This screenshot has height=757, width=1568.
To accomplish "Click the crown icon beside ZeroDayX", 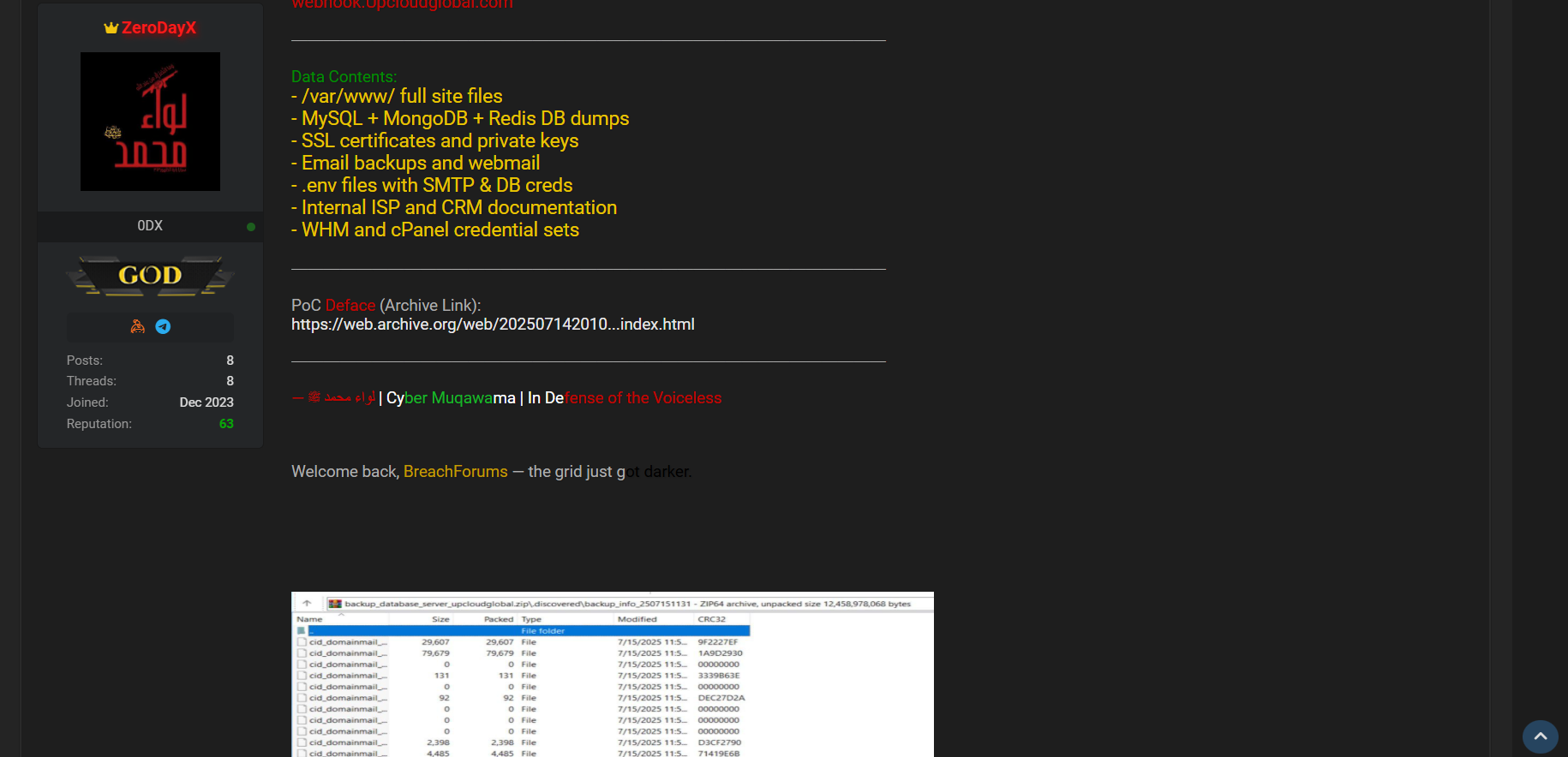I will click(x=111, y=28).
